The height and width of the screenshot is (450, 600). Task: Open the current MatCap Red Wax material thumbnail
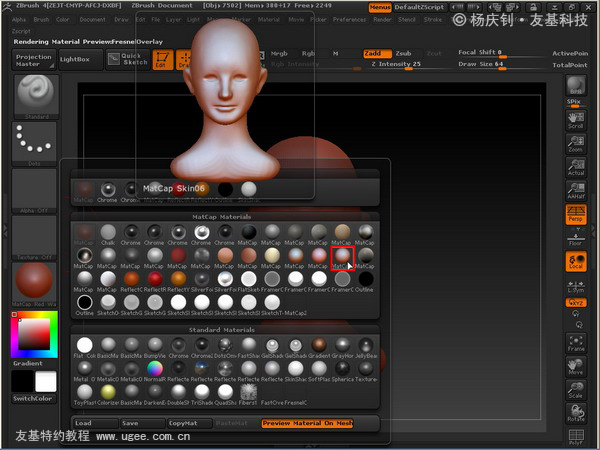34,285
